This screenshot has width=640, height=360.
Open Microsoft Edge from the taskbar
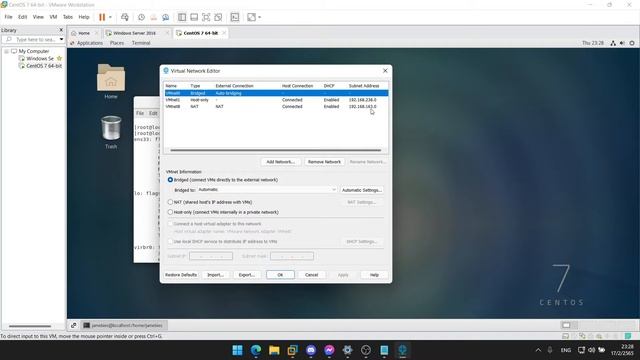click(256, 350)
